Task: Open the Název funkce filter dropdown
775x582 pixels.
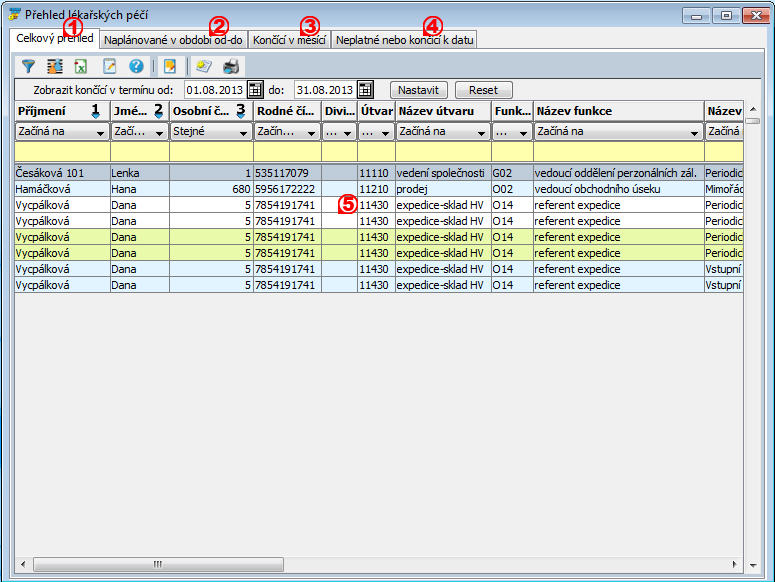Action: pos(694,132)
